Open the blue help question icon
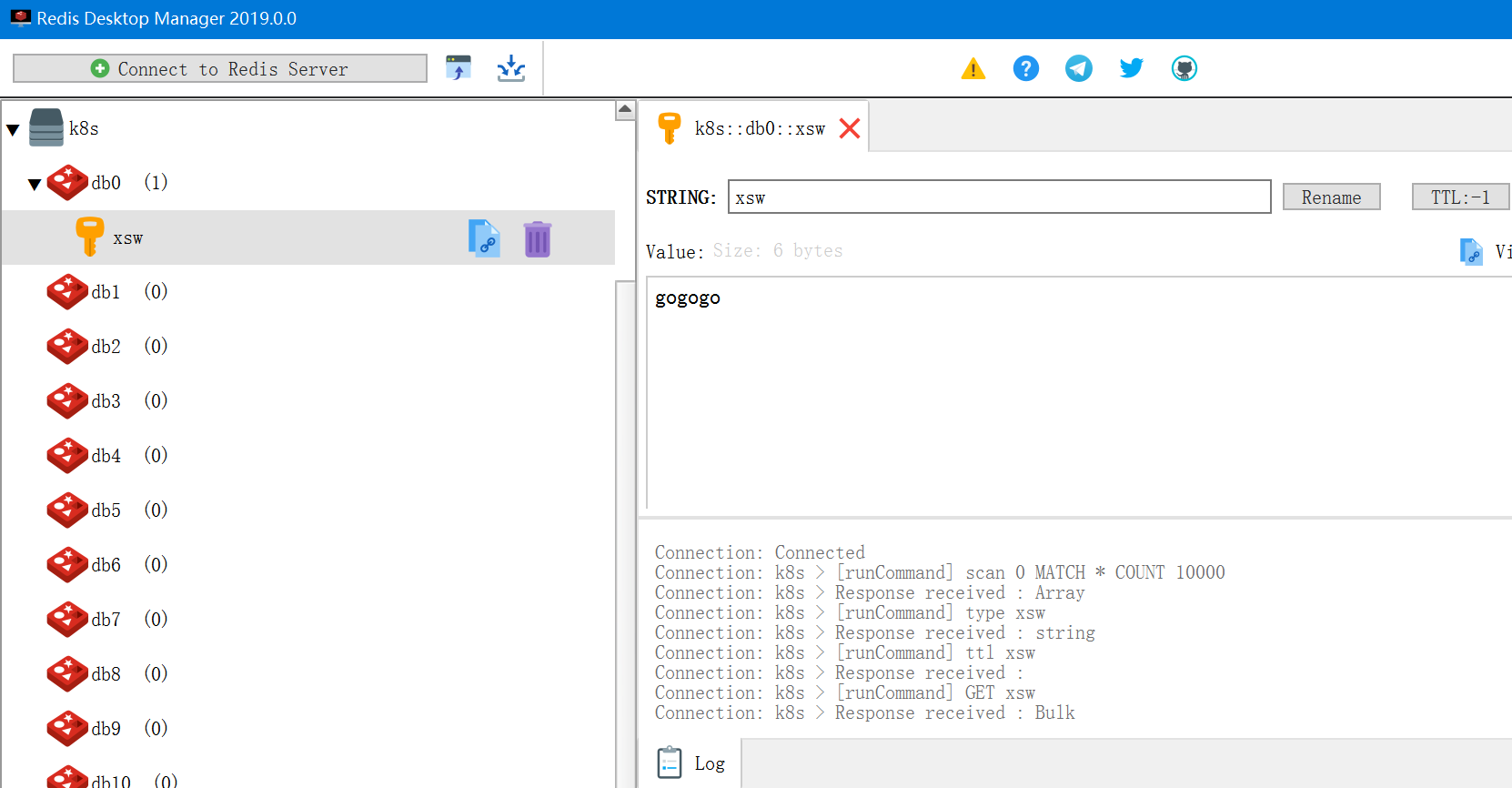This screenshot has width=1512, height=788. point(1026,68)
